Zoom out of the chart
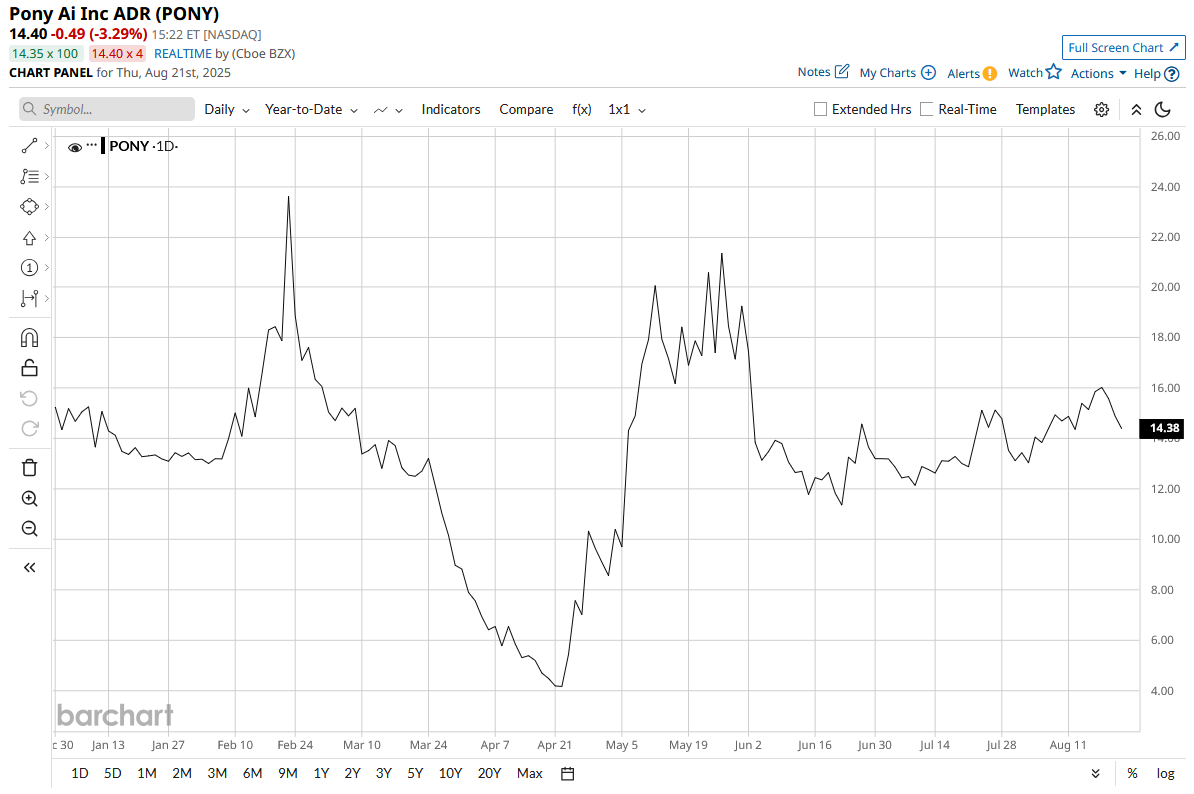This screenshot has height=794, width=1194. pos(29,529)
